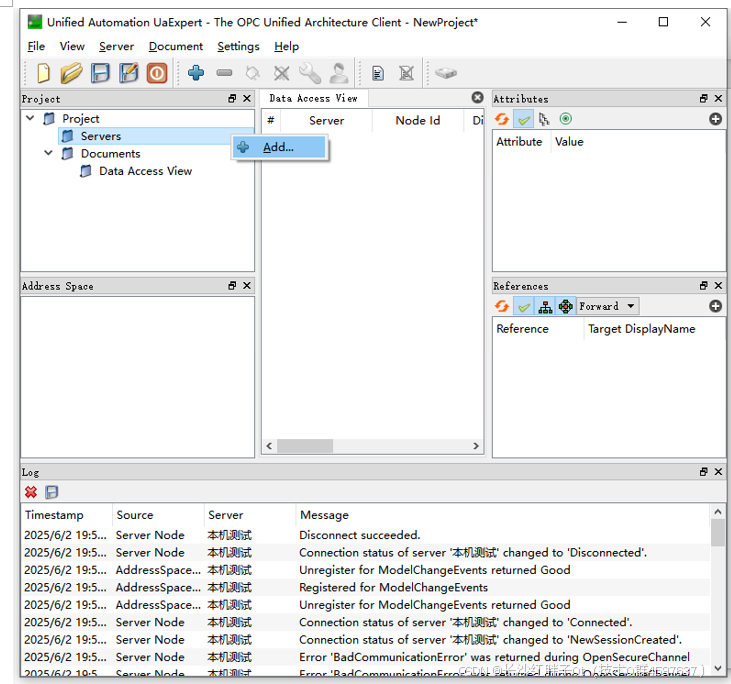Click the Log scrollbar up arrow

(717, 512)
